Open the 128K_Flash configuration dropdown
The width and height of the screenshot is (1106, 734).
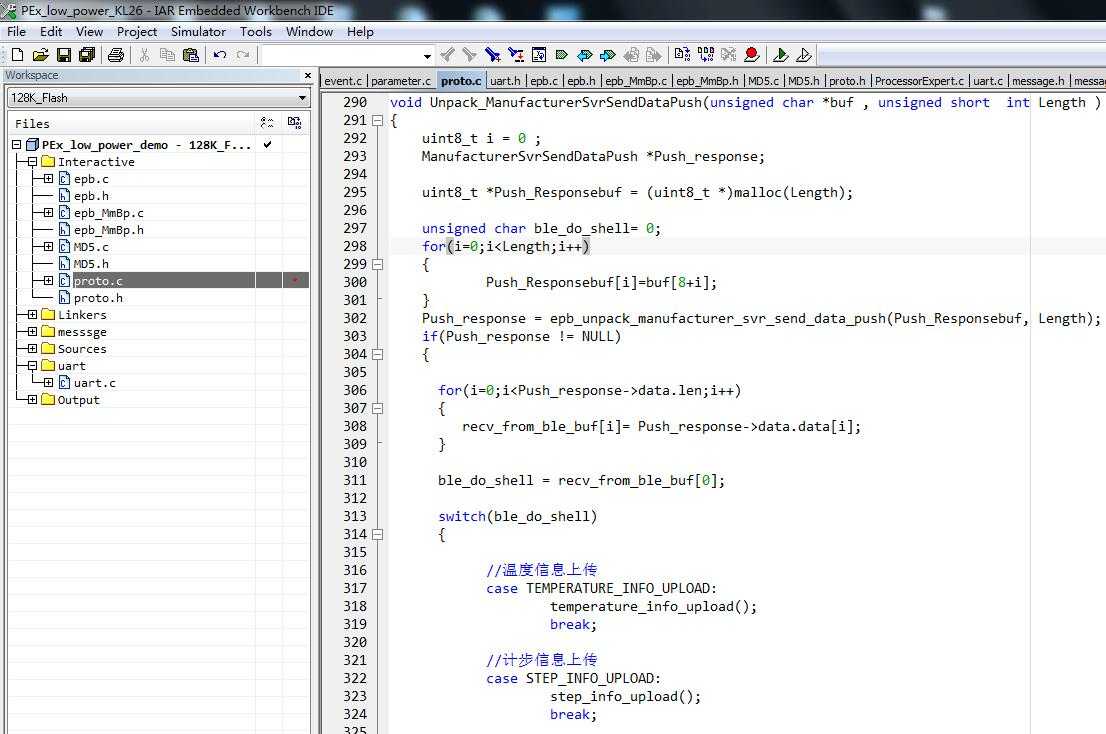(x=302, y=98)
